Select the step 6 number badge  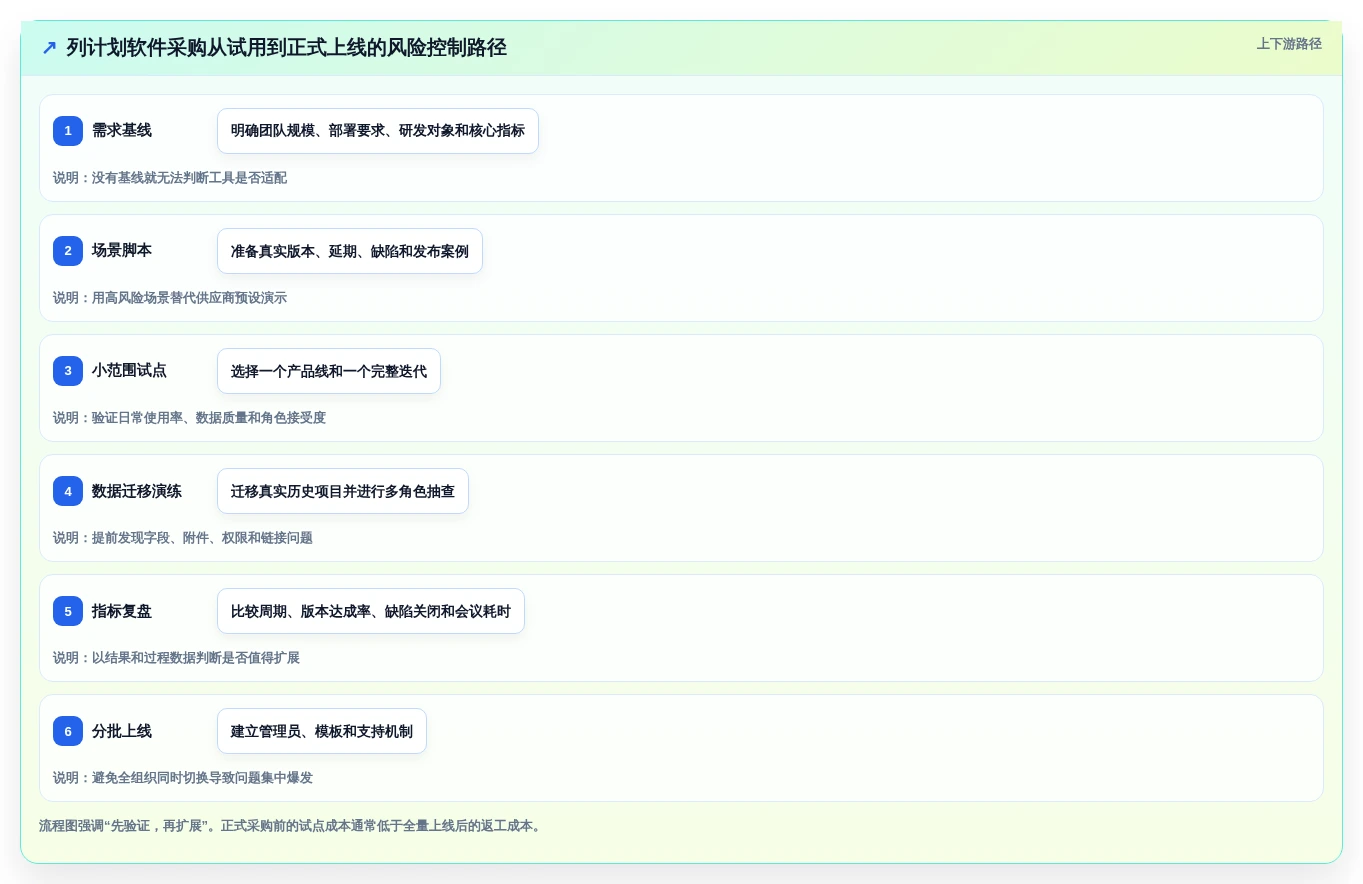coord(68,731)
